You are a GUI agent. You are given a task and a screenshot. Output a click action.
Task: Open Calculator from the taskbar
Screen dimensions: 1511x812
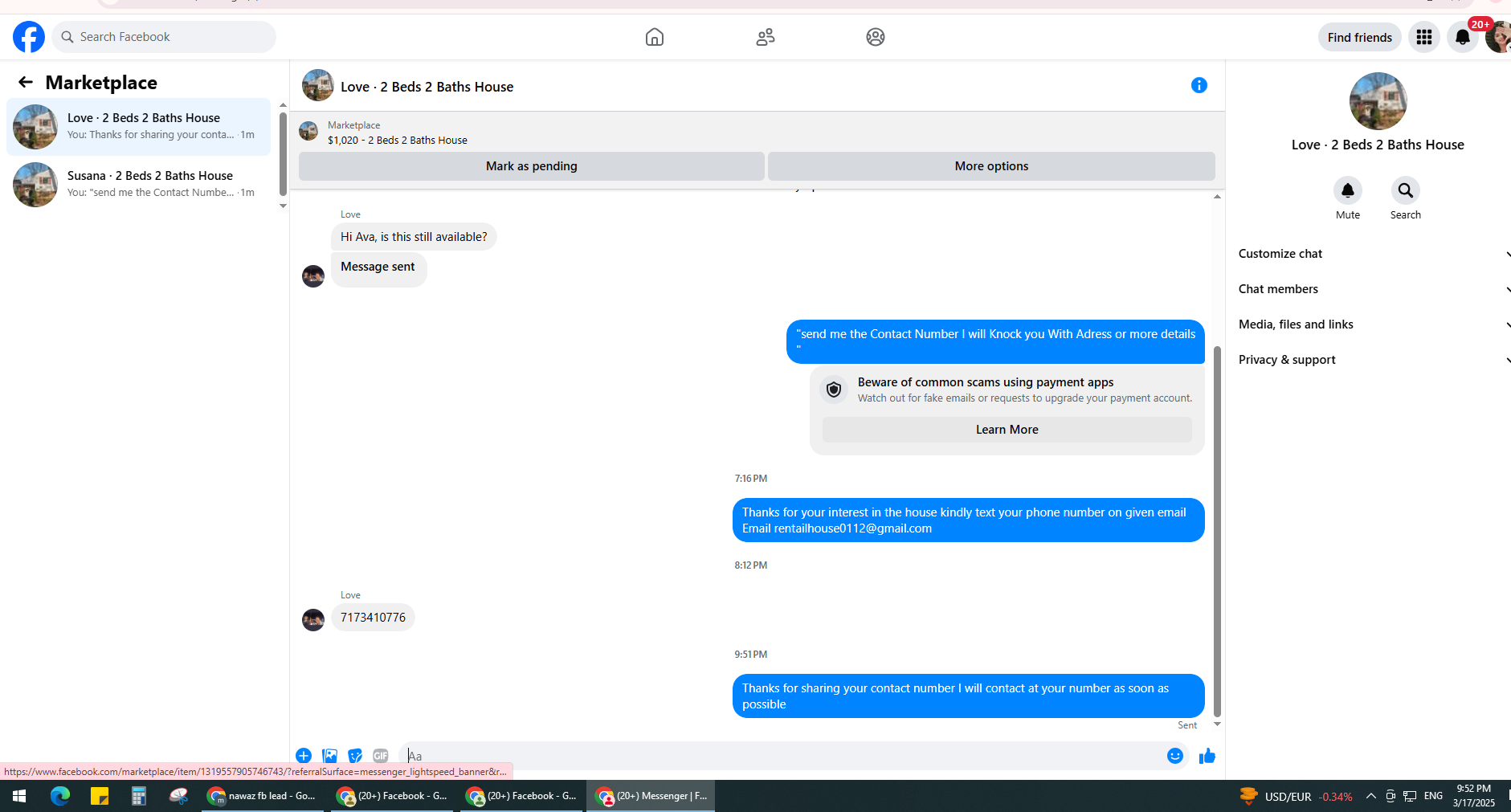click(x=139, y=796)
